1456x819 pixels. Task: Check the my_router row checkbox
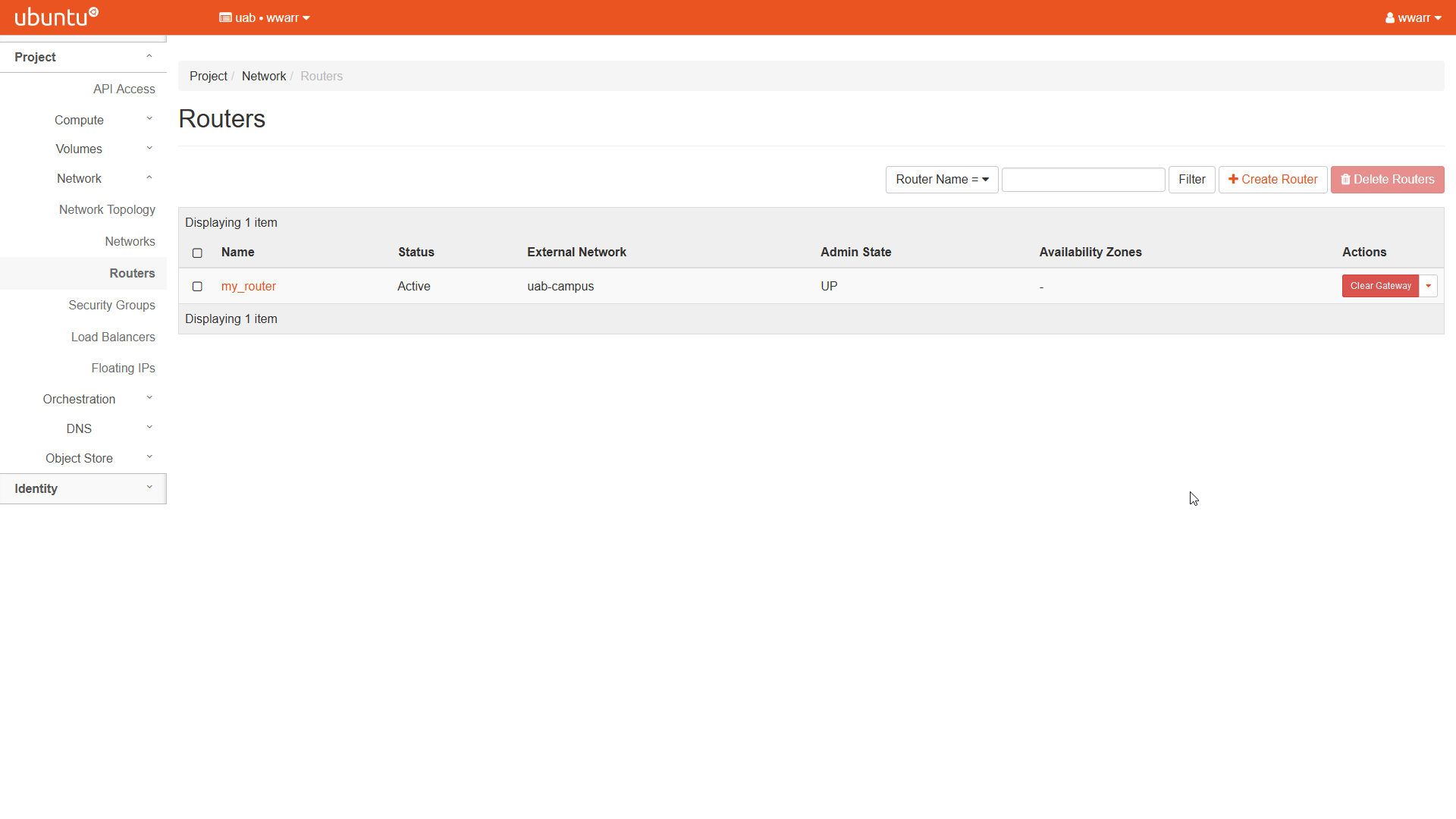point(197,287)
